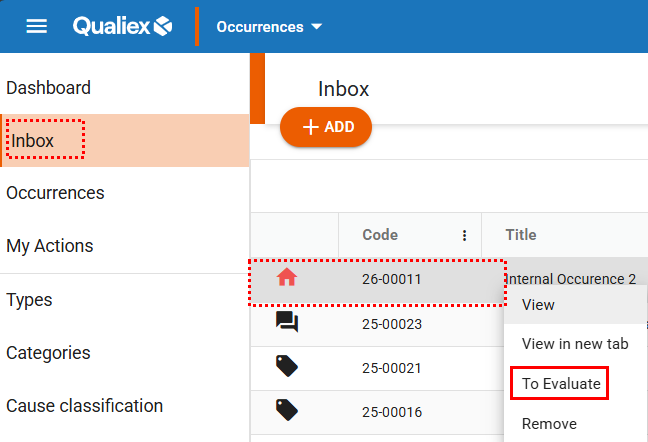648x442 pixels.
Task: Navigate to Types in the sidebar
Action: (x=30, y=300)
